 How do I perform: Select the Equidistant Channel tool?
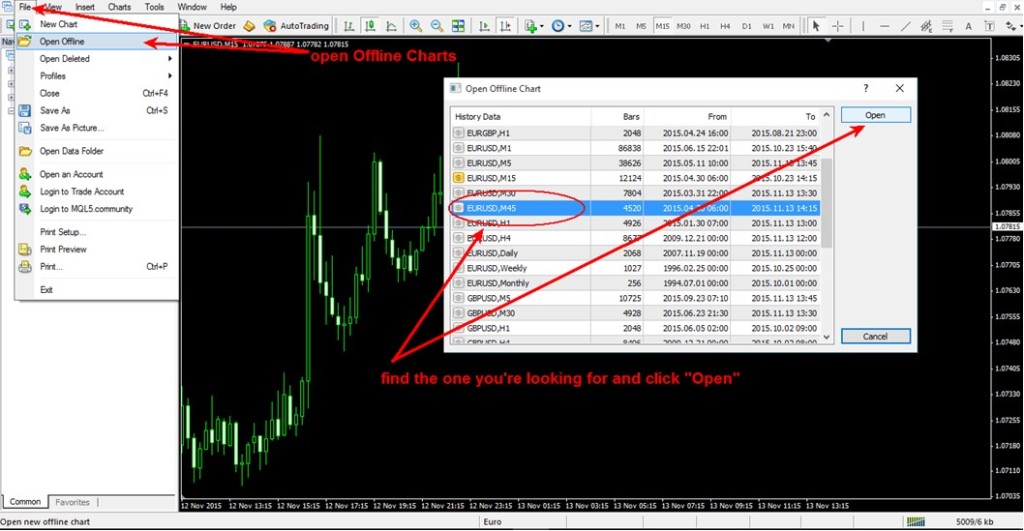pos(926,25)
